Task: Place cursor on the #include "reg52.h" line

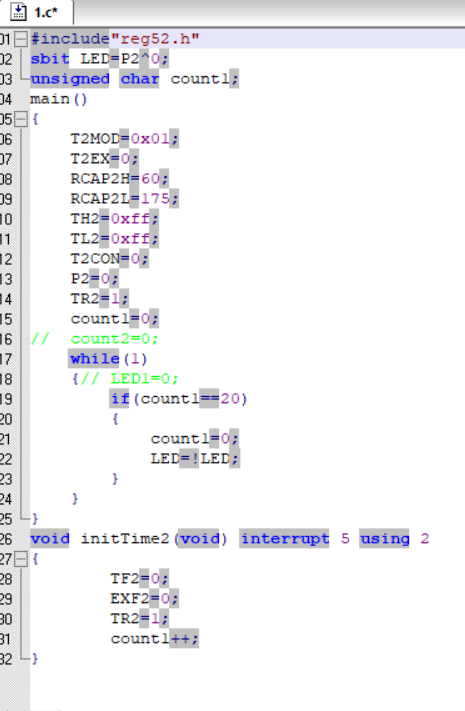Action: 115,39
